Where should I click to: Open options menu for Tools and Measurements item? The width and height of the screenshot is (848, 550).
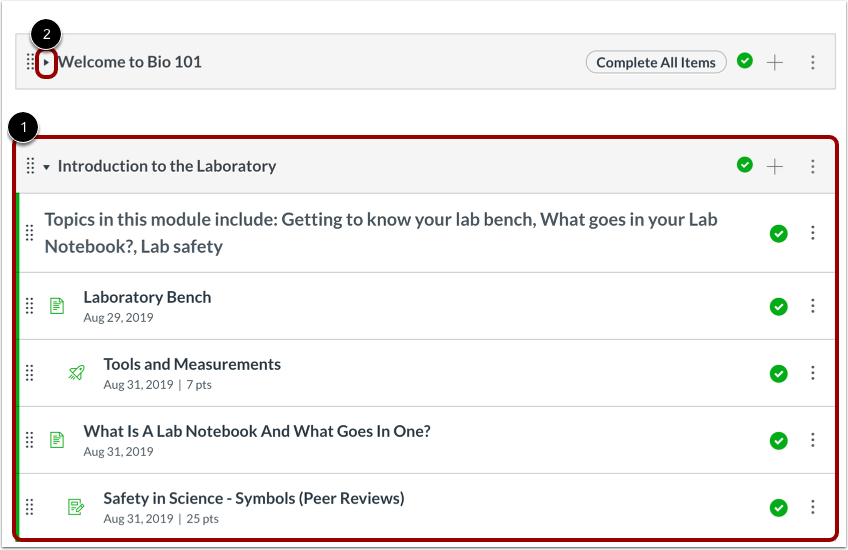pyautogui.click(x=813, y=373)
